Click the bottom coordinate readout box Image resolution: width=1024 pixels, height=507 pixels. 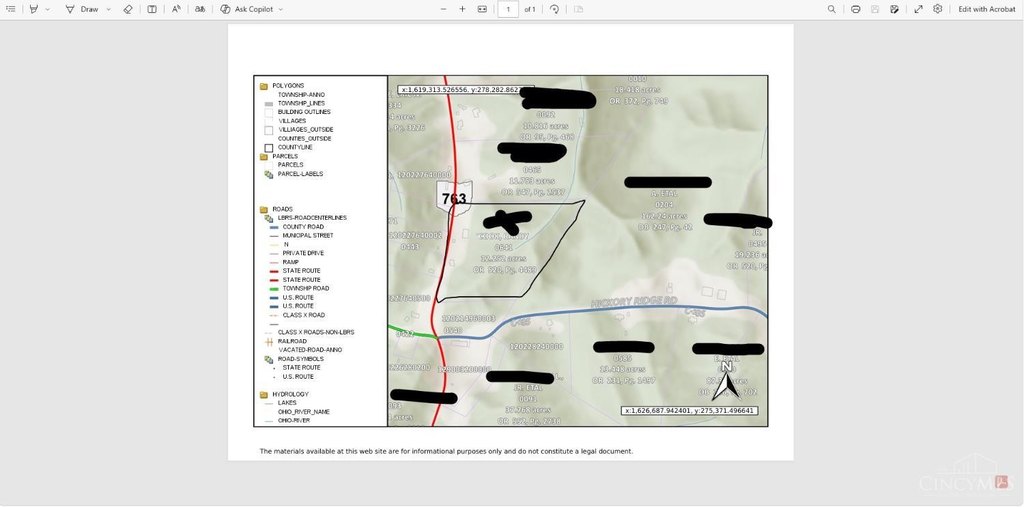click(x=690, y=411)
